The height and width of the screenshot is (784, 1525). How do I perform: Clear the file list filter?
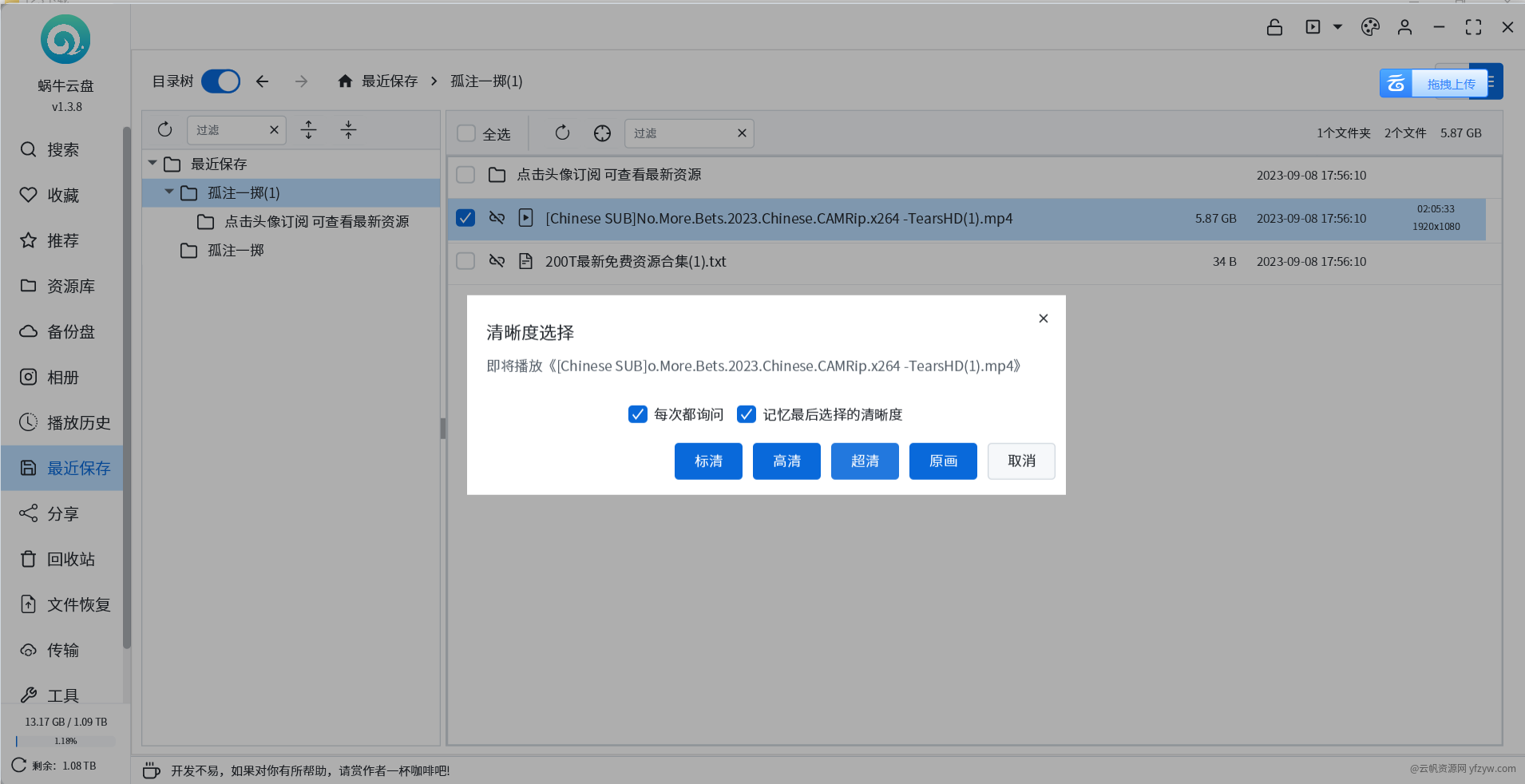pyautogui.click(x=742, y=133)
